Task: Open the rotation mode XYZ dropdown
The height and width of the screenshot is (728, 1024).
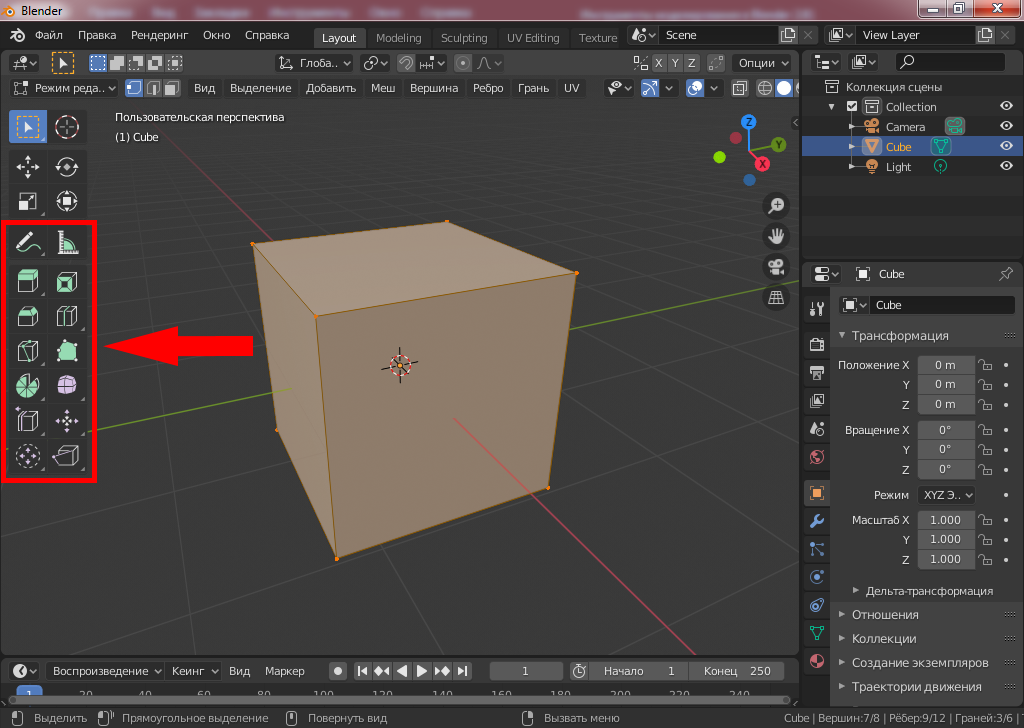Action: point(946,495)
